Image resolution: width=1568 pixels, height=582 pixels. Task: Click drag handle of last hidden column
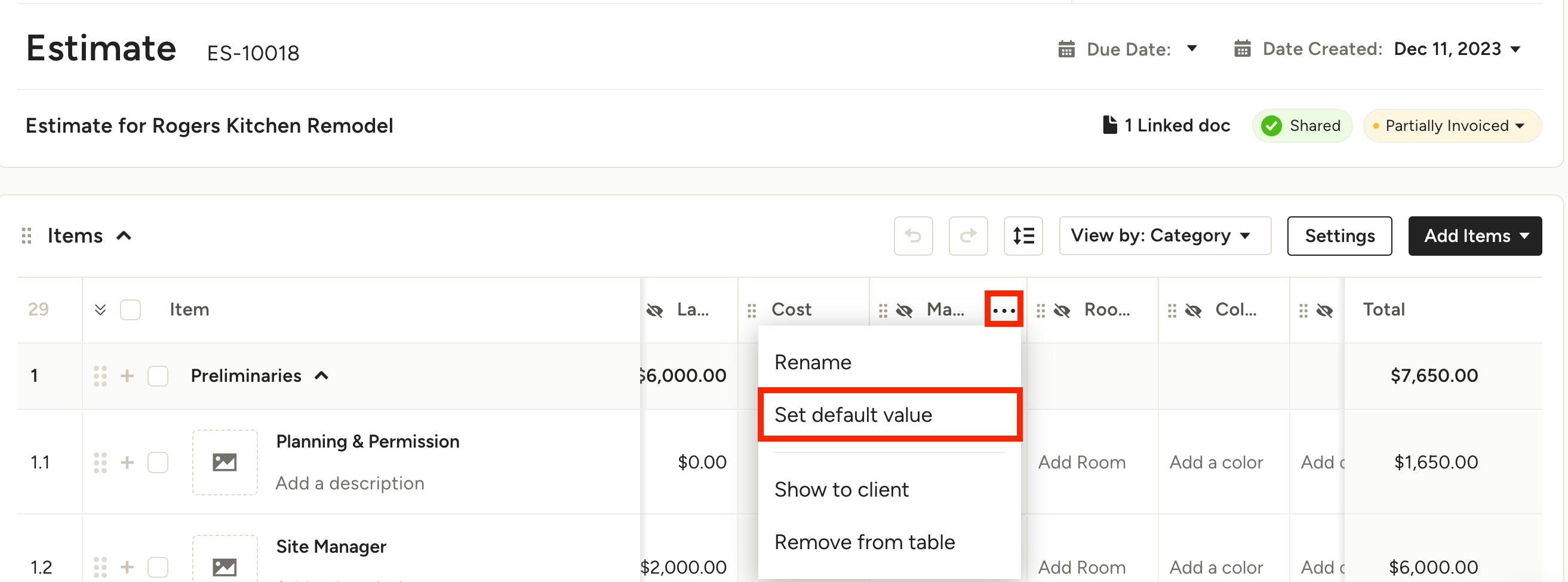tap(1303, 311)
